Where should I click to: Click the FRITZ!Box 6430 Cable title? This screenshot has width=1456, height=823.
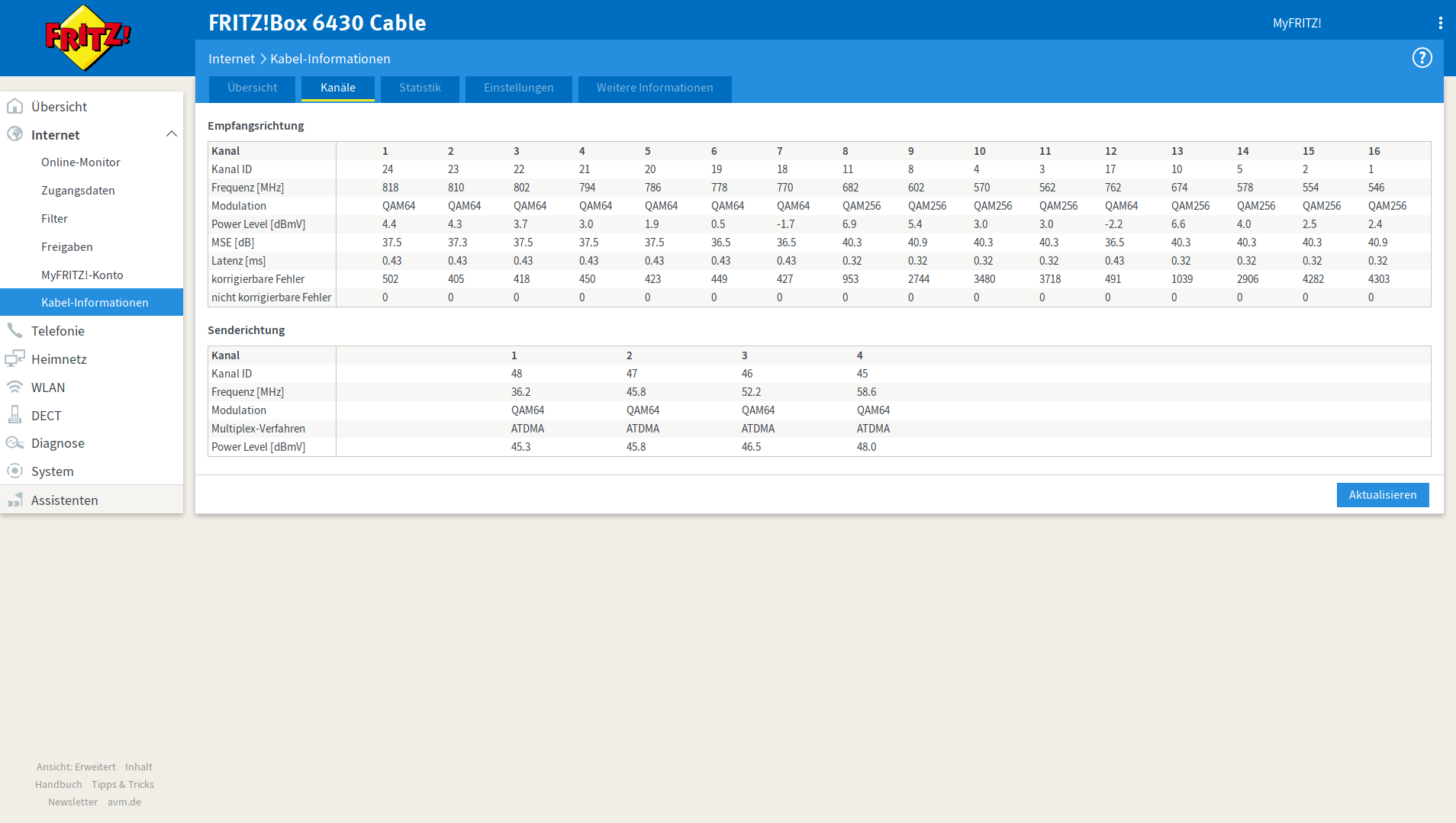coord(317,23)
